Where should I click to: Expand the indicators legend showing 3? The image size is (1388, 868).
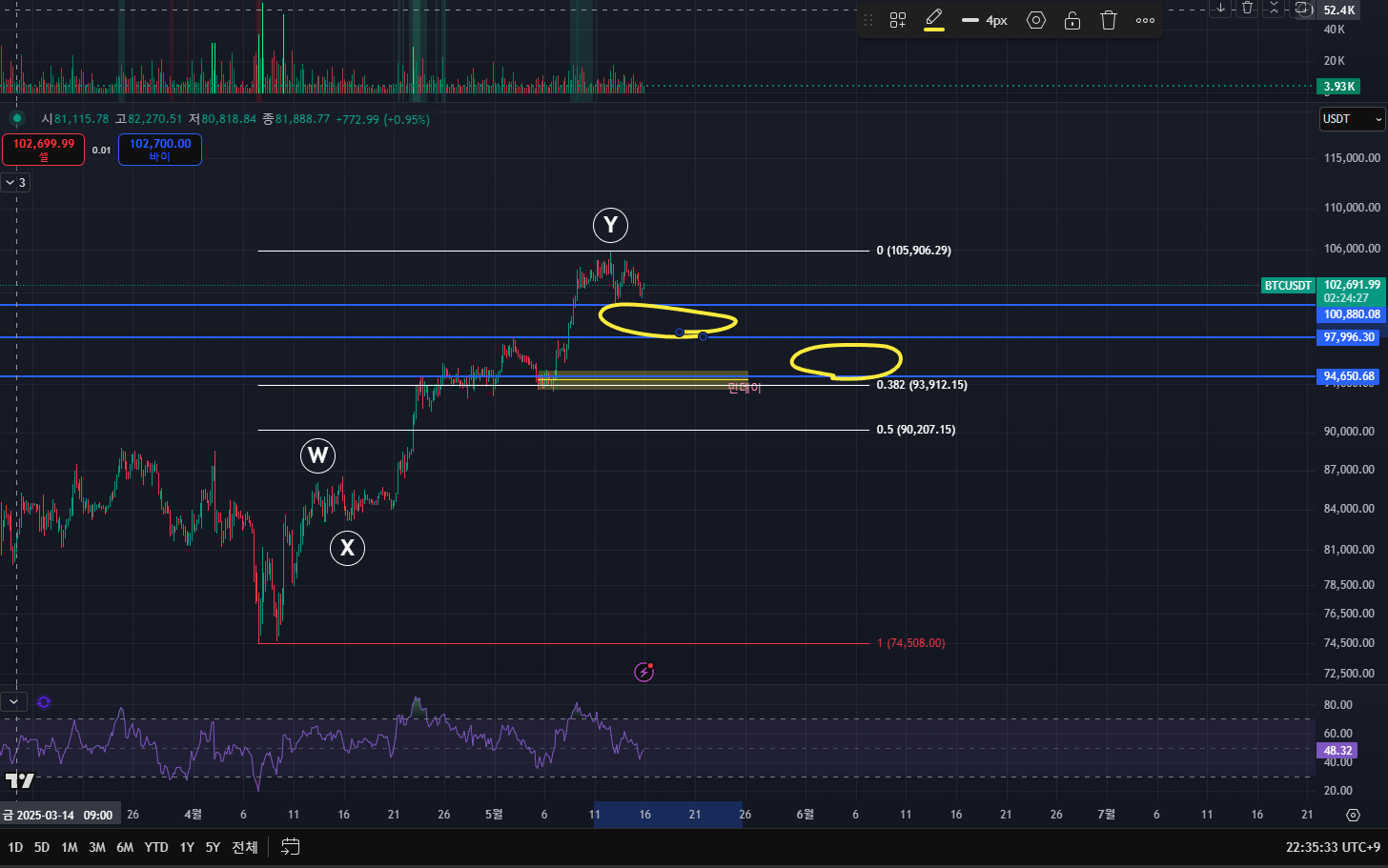click(x=15, y=182)
